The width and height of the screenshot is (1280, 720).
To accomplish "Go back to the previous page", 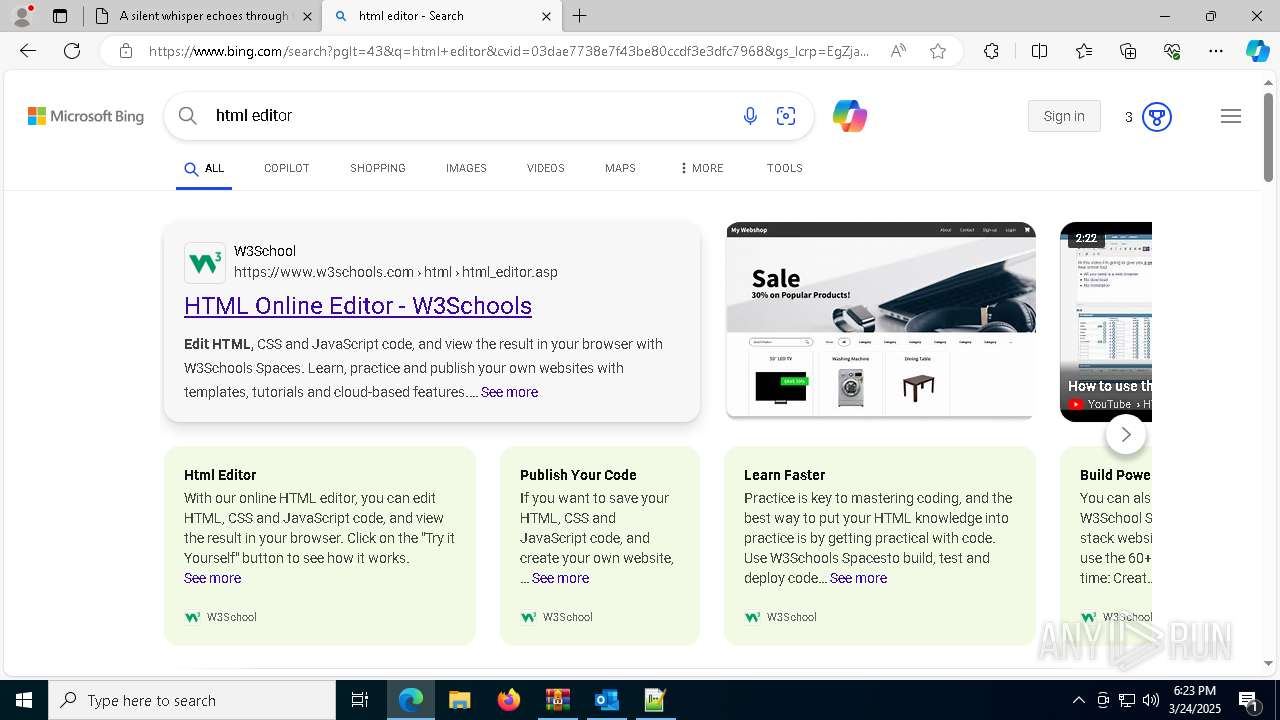I will (28, 51).
